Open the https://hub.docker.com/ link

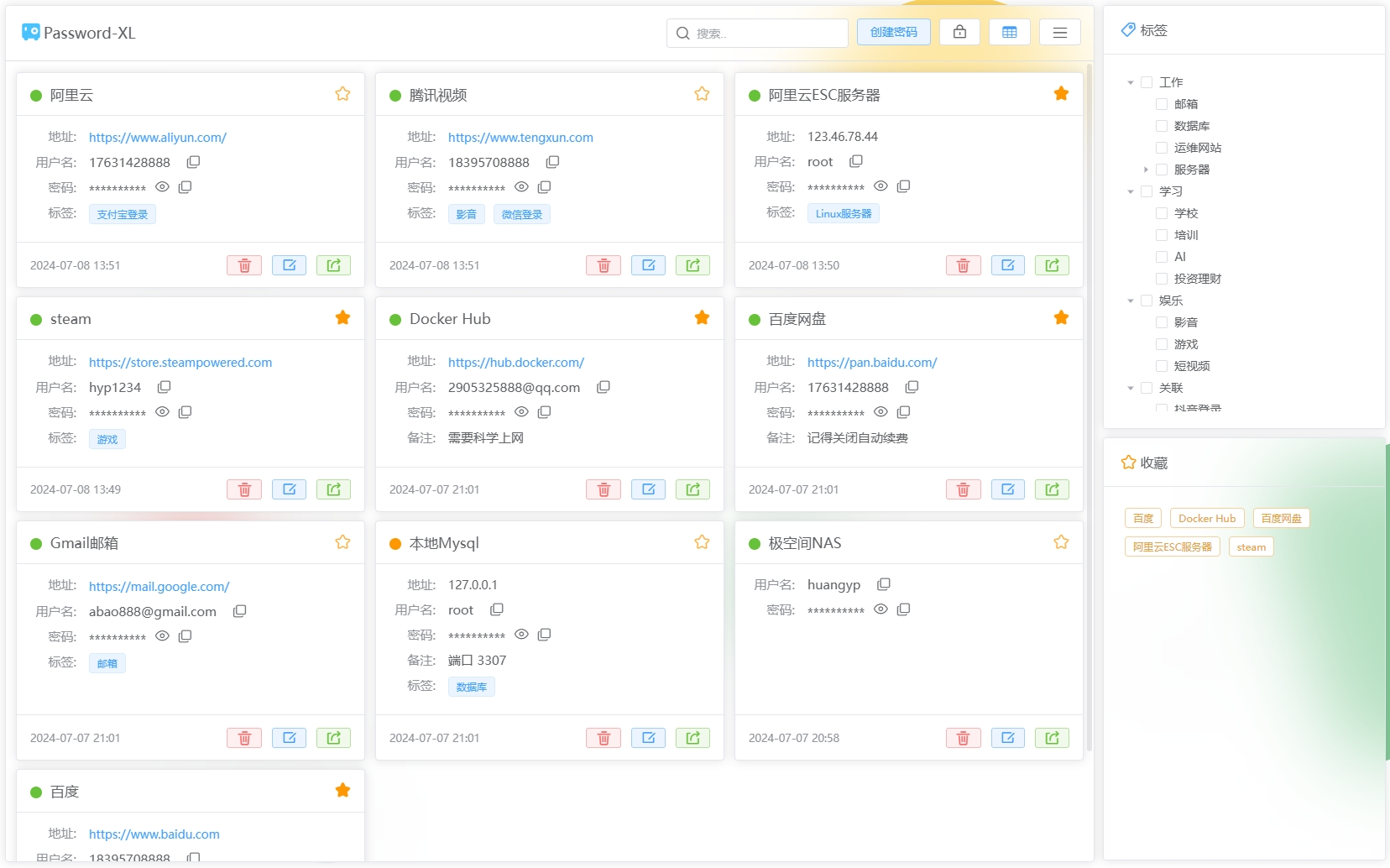tap(516, 363)
